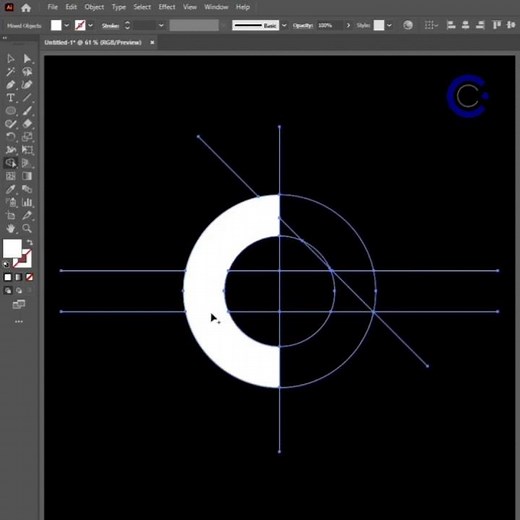Open the graphic Style dropdown
Viewport: 520px width, 520px height.
click(x=389, y=25)
